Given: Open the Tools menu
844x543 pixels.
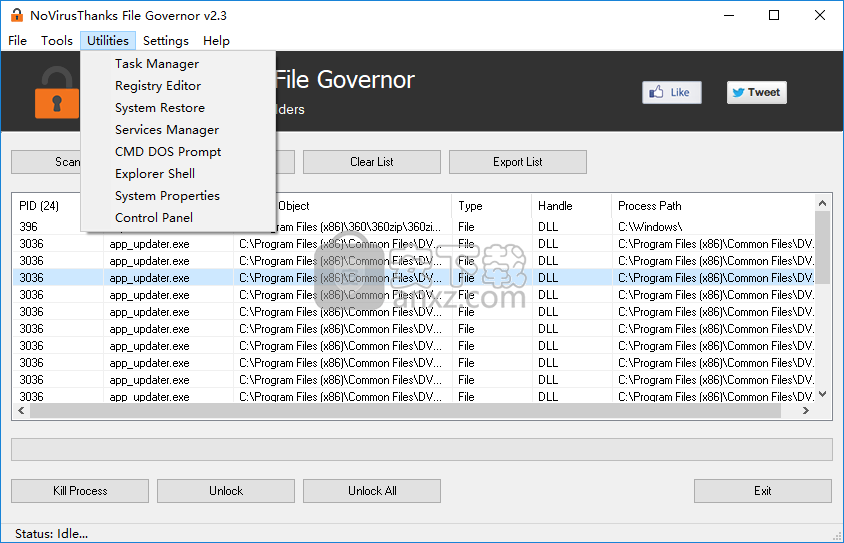Looking at the screenshot, I should [57, 41].
